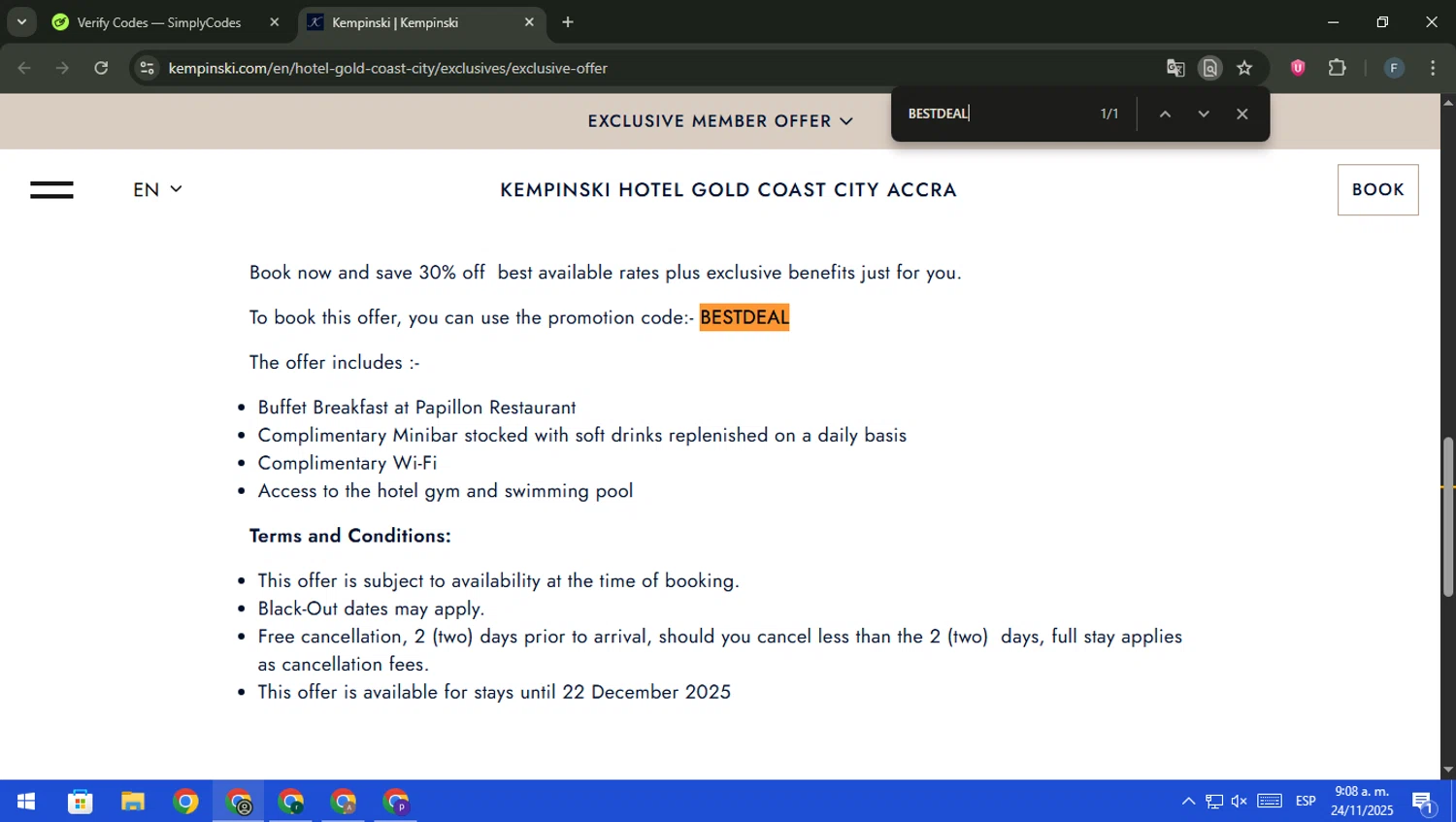
Task: Click the scrollbar up arrow
Action: pos(1448,101)
